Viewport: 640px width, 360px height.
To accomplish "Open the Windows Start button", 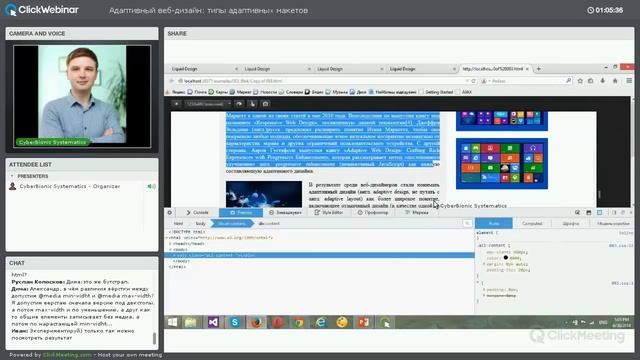I will [x=172, y=322].
